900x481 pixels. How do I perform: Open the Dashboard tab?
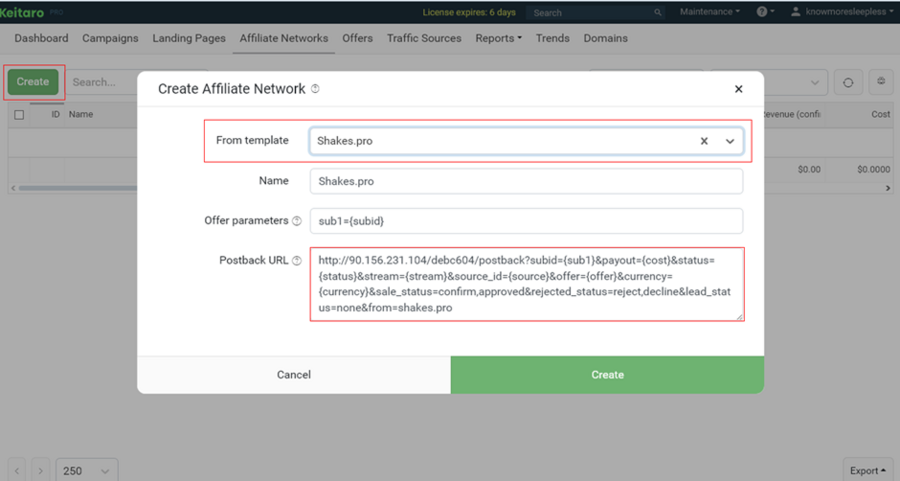[41, 38]
